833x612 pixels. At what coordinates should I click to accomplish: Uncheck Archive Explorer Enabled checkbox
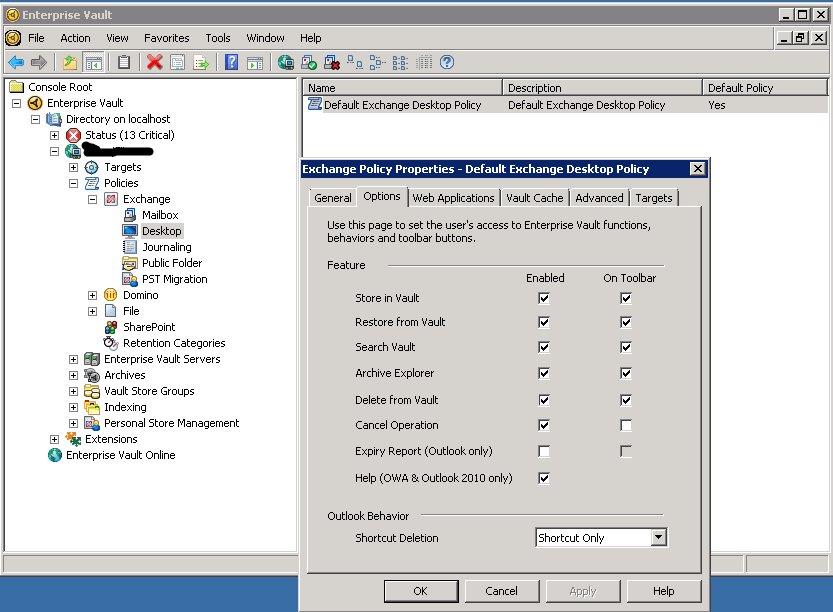pyautogui.click(x=544, y=373)
